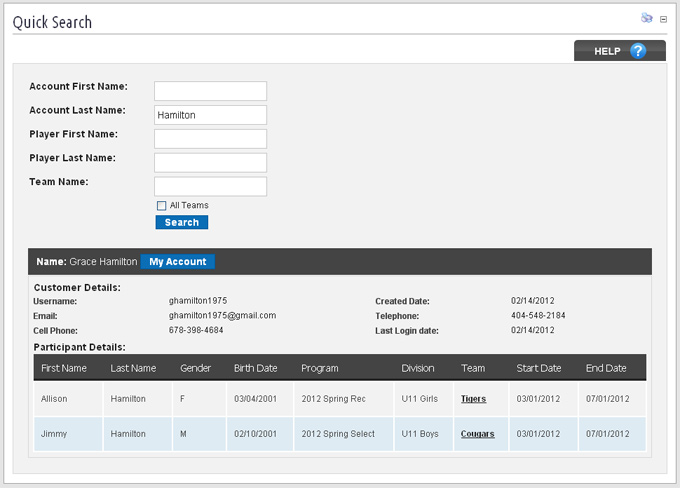The width and height of the screenshot is (680, 488).
Task: Click the gender F cell in Allison's row
Action: 199,399
